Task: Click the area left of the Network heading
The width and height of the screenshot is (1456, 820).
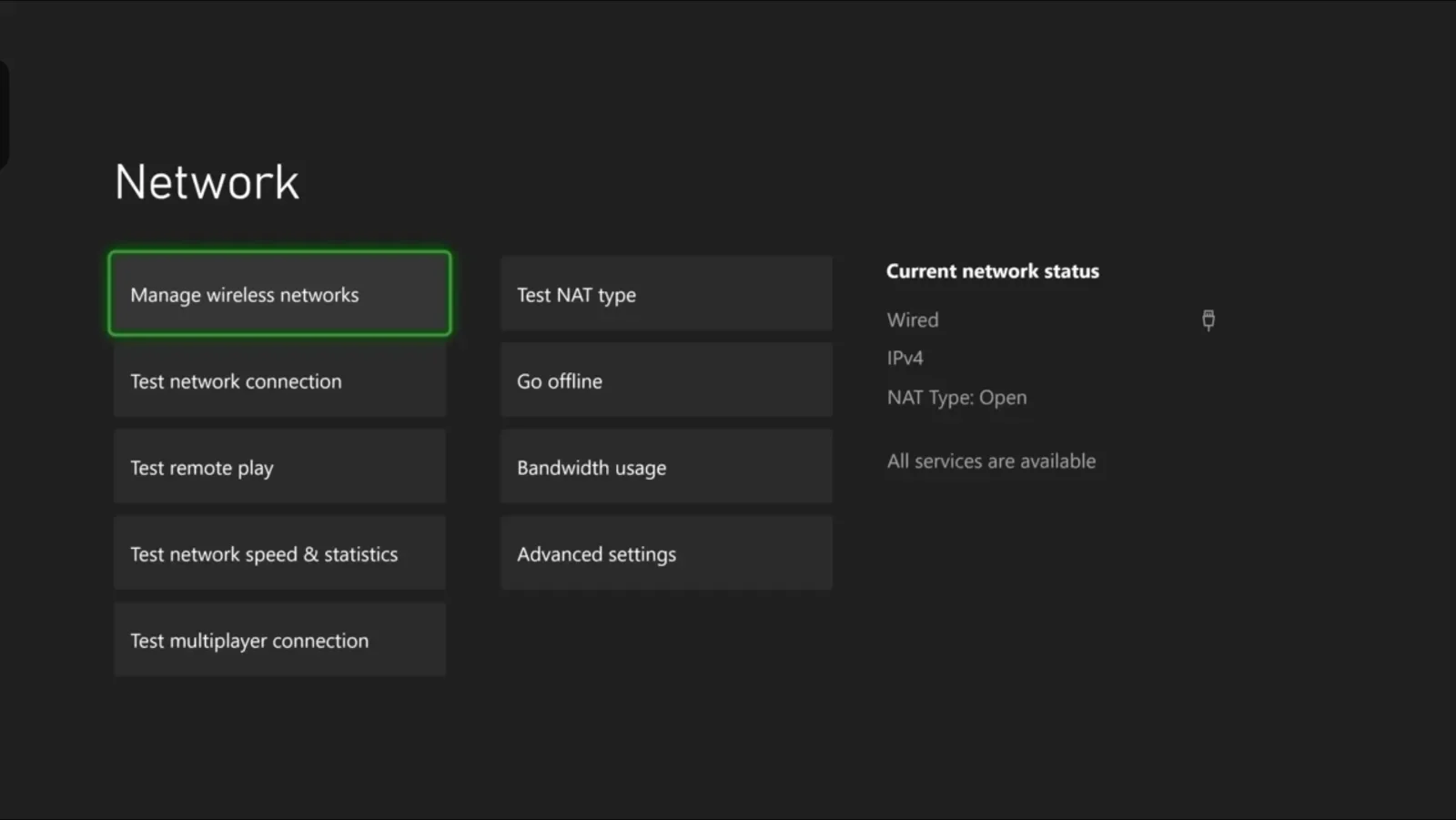Action: tap(64, 181)
